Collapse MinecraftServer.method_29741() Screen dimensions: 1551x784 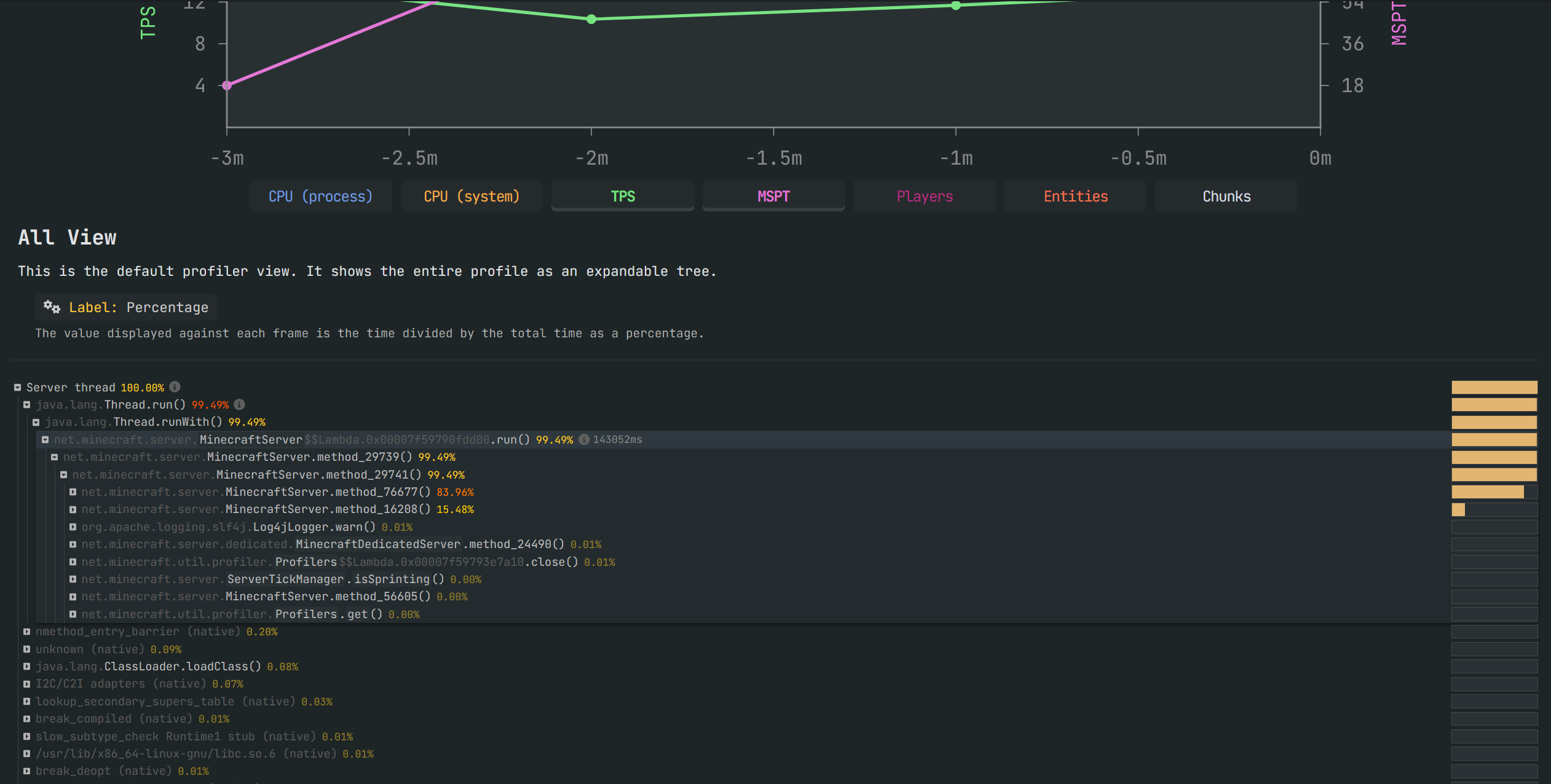tap(64, 474)
